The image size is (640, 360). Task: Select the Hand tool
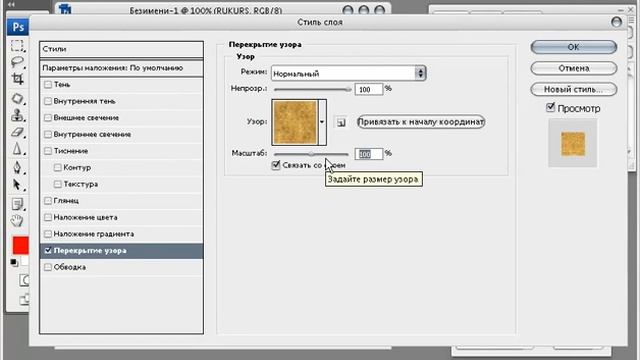click(x=17, y=221)
